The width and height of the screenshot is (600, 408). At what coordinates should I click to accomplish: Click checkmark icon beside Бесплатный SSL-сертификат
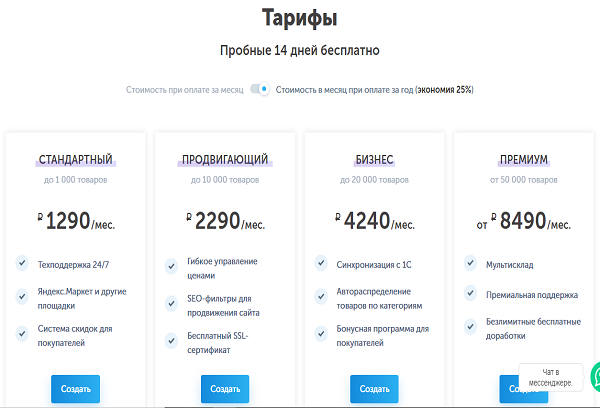(x=171, y=335)
